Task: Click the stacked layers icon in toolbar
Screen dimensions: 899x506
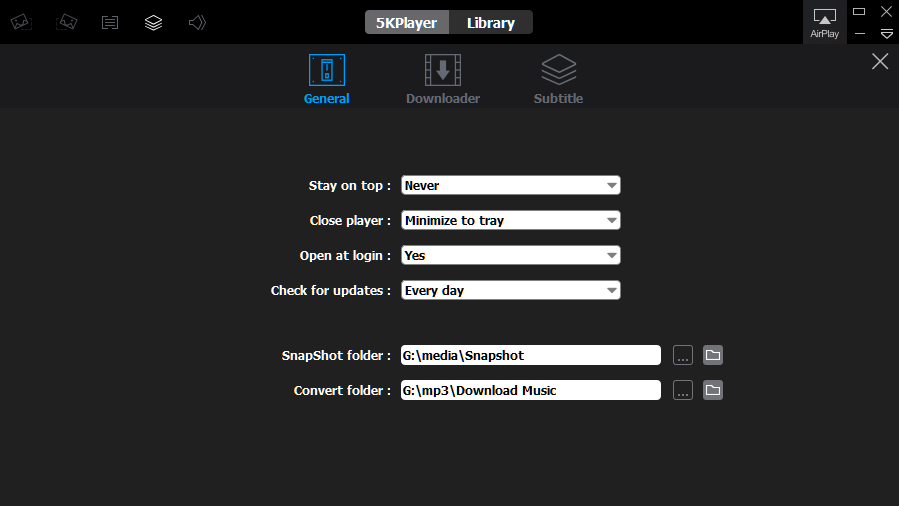Action: coord(153,22)
